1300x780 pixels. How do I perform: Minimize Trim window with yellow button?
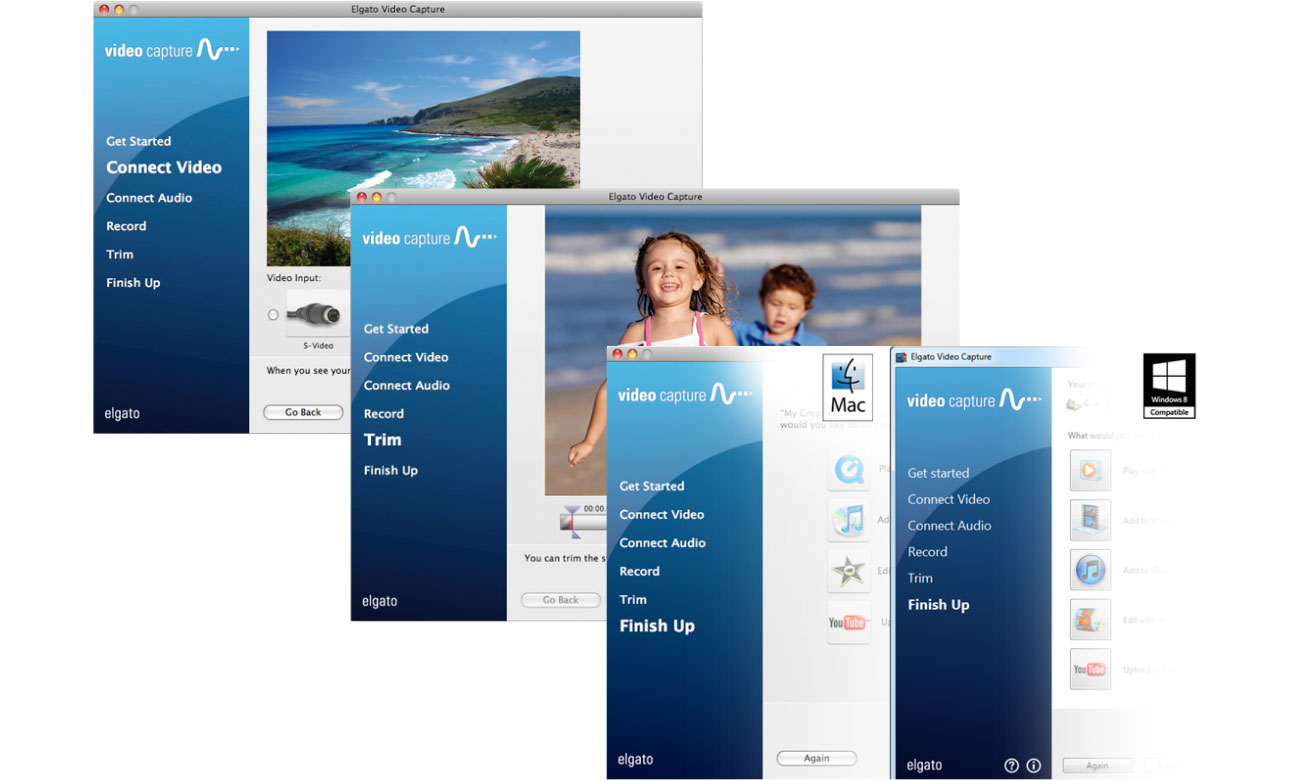[x=377, y=198]
